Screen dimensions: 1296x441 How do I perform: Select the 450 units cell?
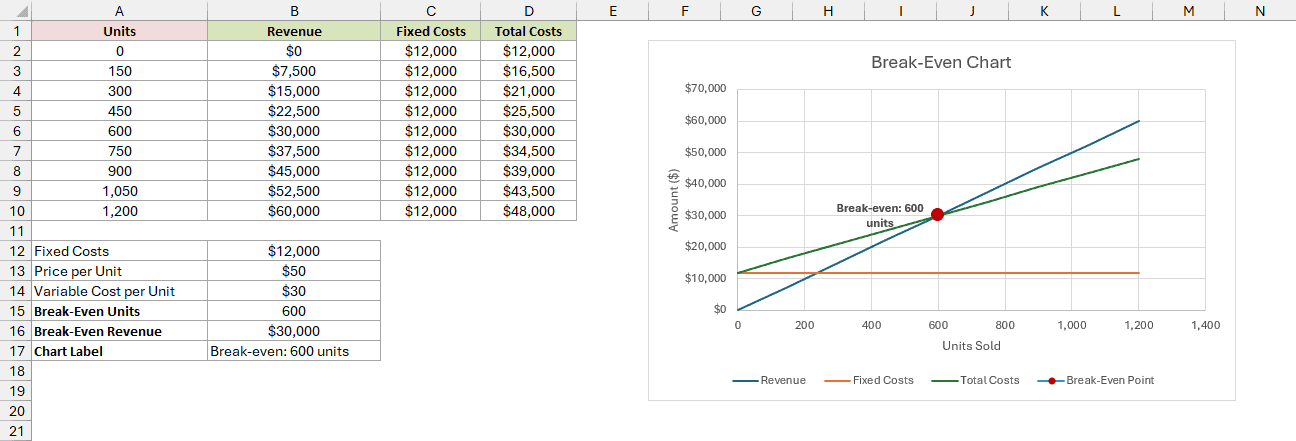click(x=120, y=111)
